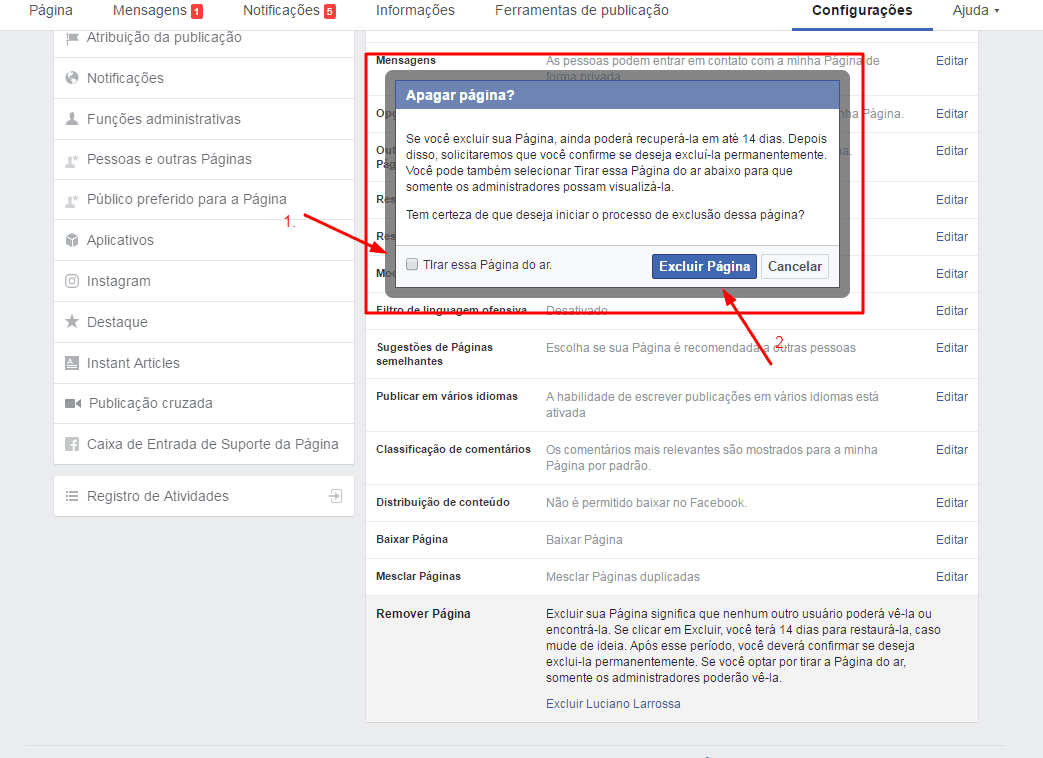Open the Informações tab

[415, 11]
